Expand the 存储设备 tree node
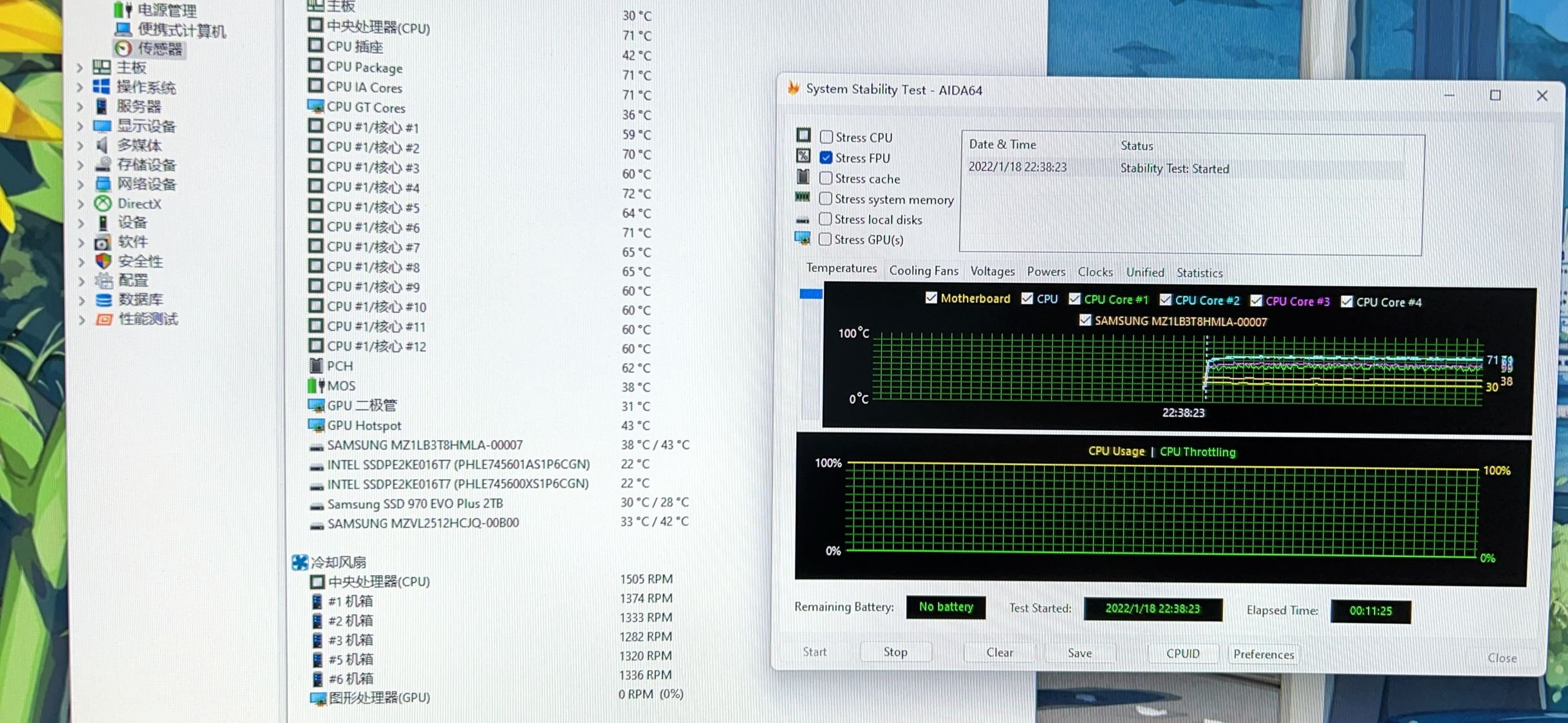1568x723 pixels. click(80, 165)
